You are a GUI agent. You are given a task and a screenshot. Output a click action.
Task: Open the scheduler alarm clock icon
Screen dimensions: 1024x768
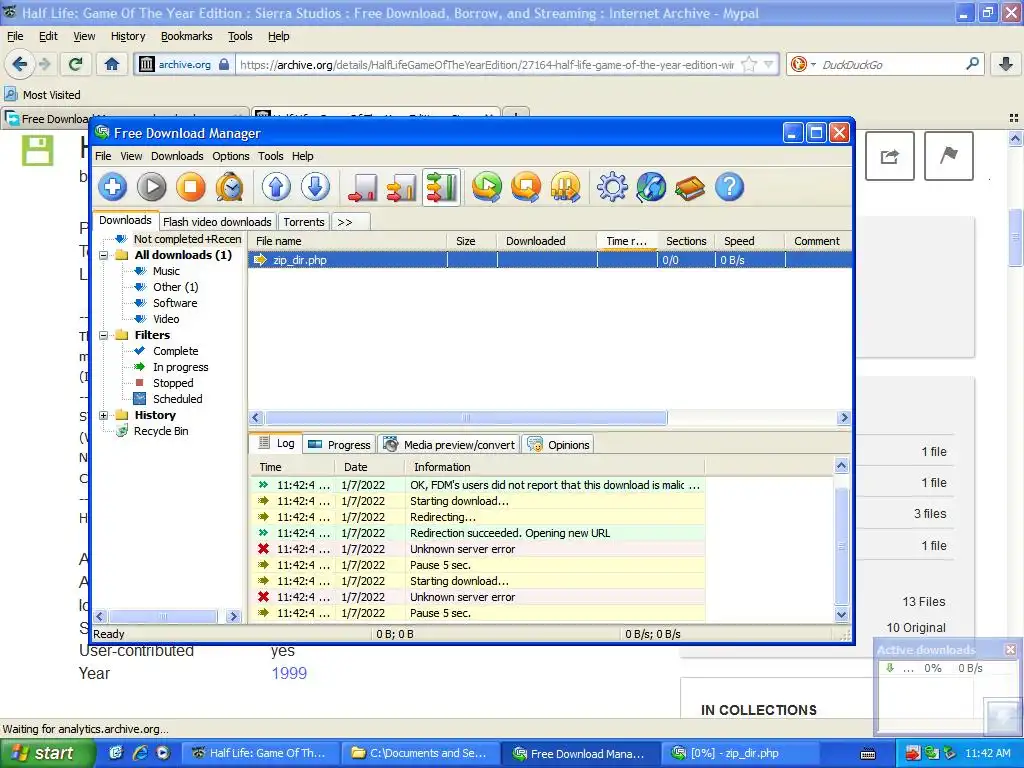tap(230, 187)
